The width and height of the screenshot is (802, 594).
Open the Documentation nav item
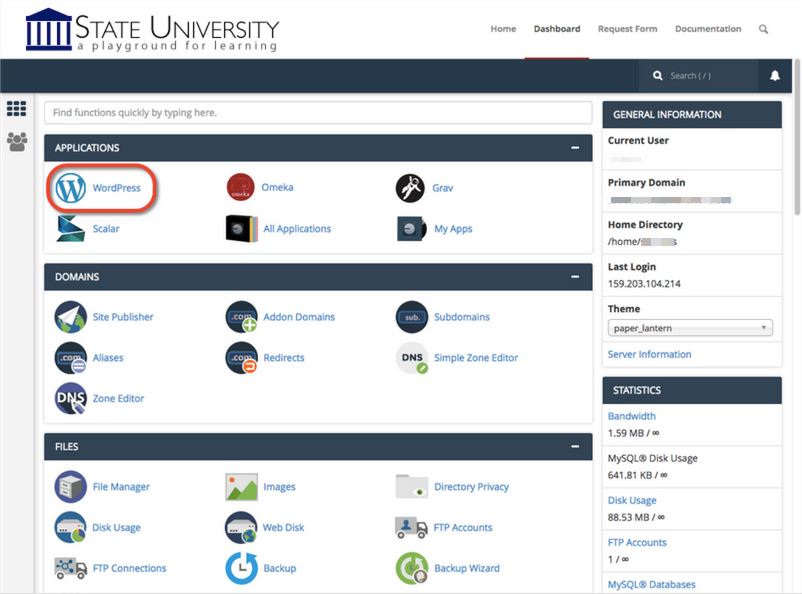point(708,29)
